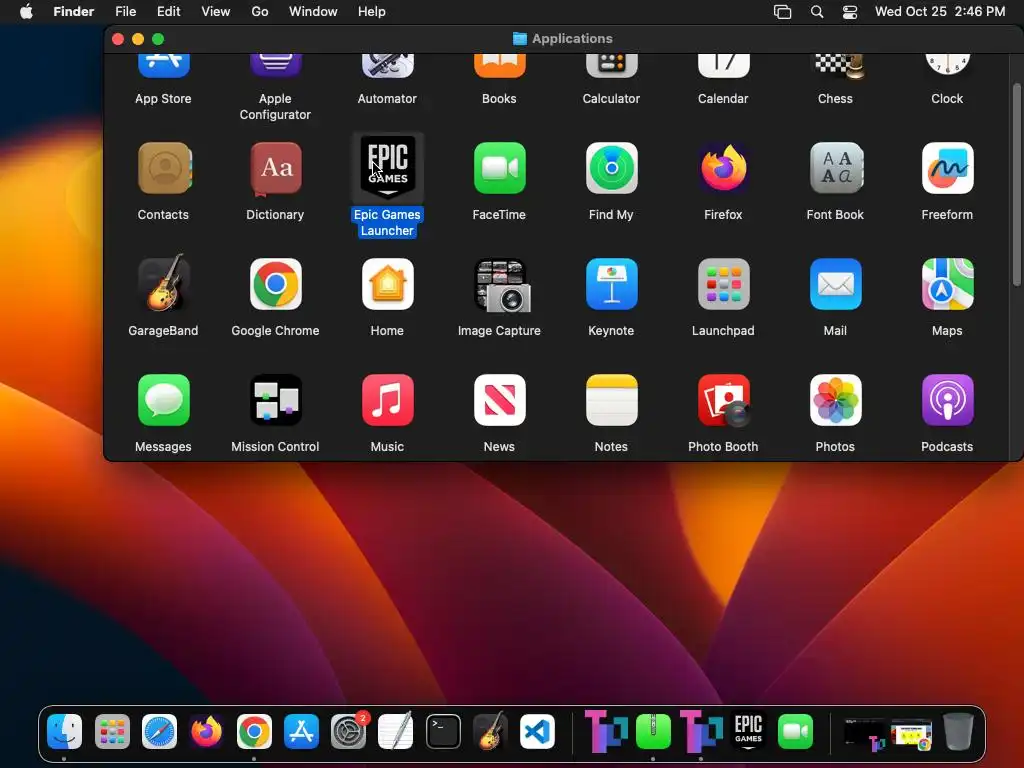The width and height of the screenshot is (1024, 768).
Task: Open App Store from the Dock
Action: tap(301, 731)
